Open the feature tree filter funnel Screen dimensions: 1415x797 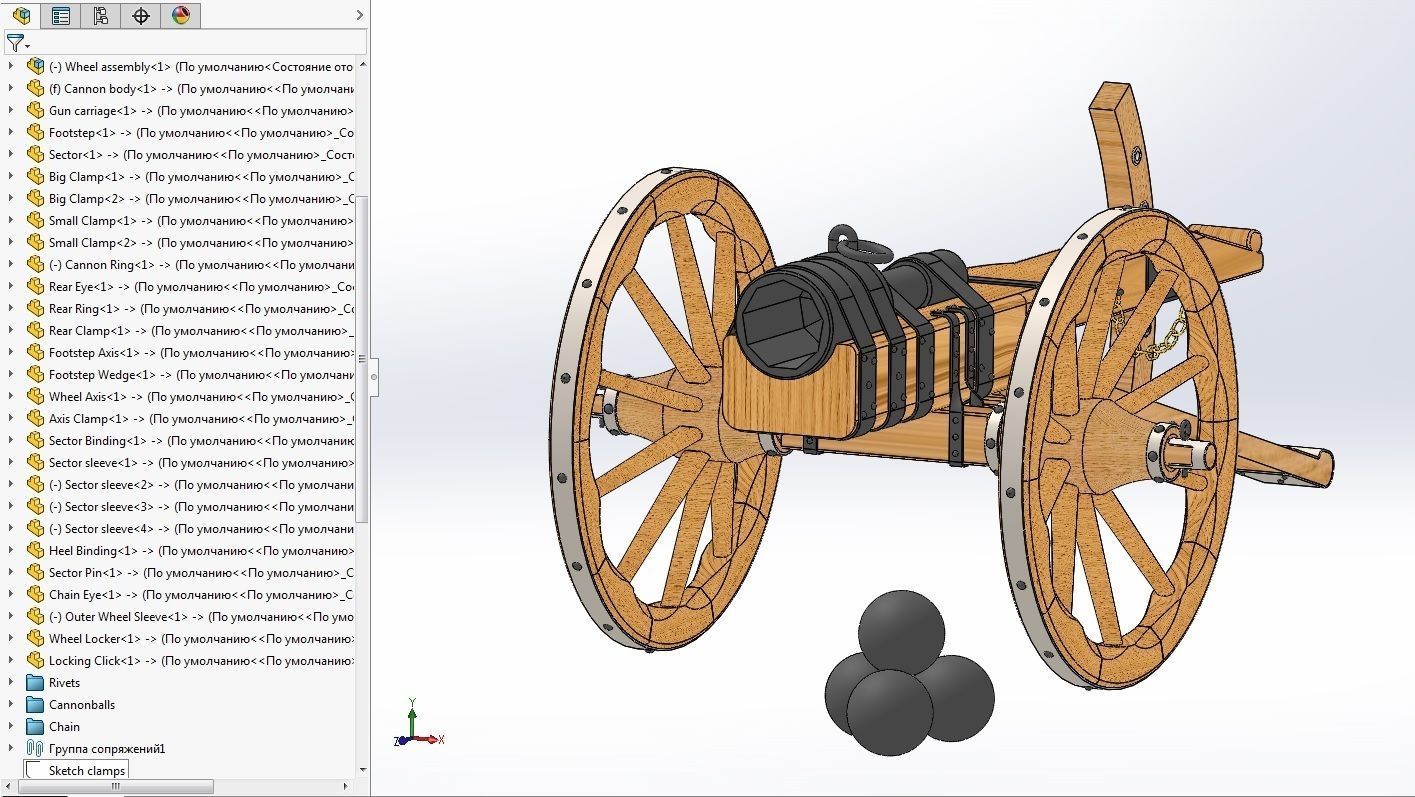pyautogui.click(x=17, y=42)
